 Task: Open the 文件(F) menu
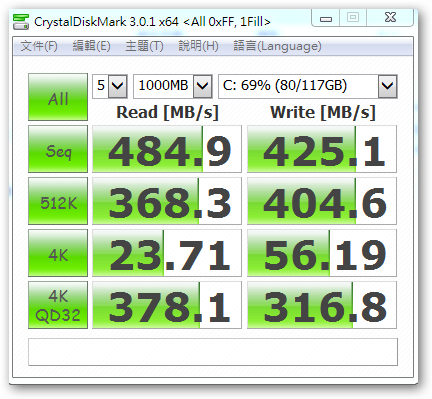(x=39, y=46)
